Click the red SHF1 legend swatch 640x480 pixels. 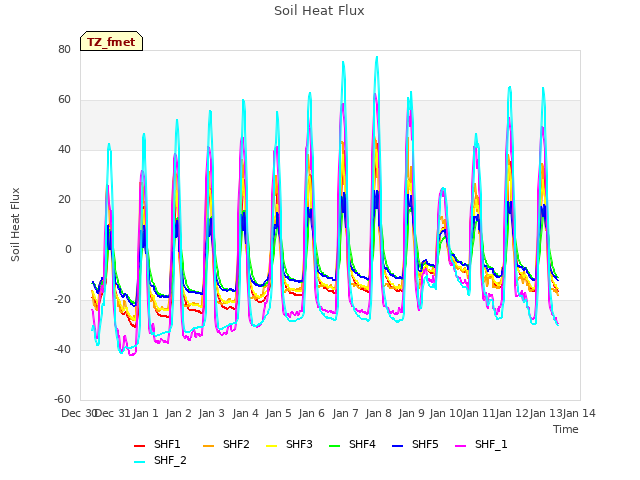point(140,446)
